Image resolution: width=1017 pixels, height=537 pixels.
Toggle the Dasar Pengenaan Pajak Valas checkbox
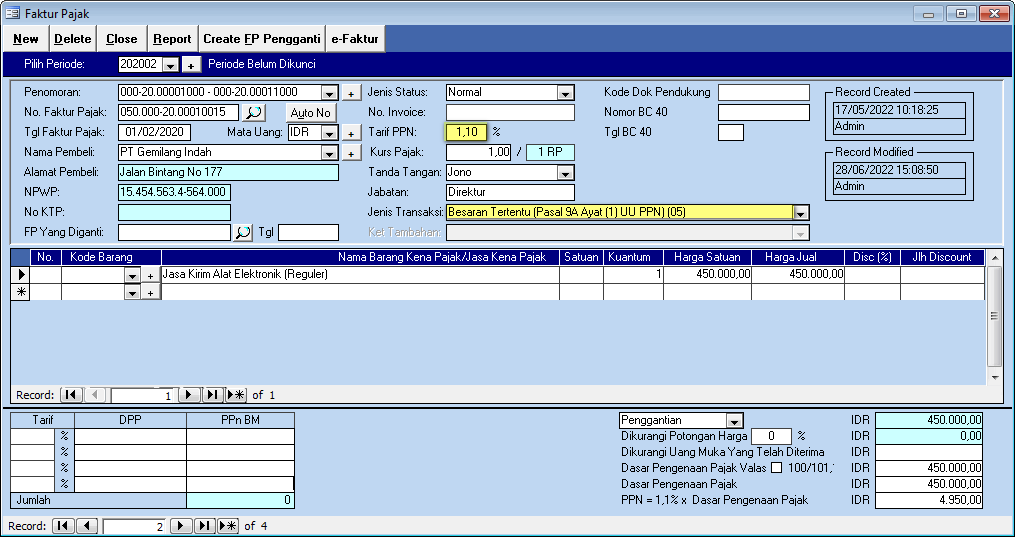tap(776, 468)
